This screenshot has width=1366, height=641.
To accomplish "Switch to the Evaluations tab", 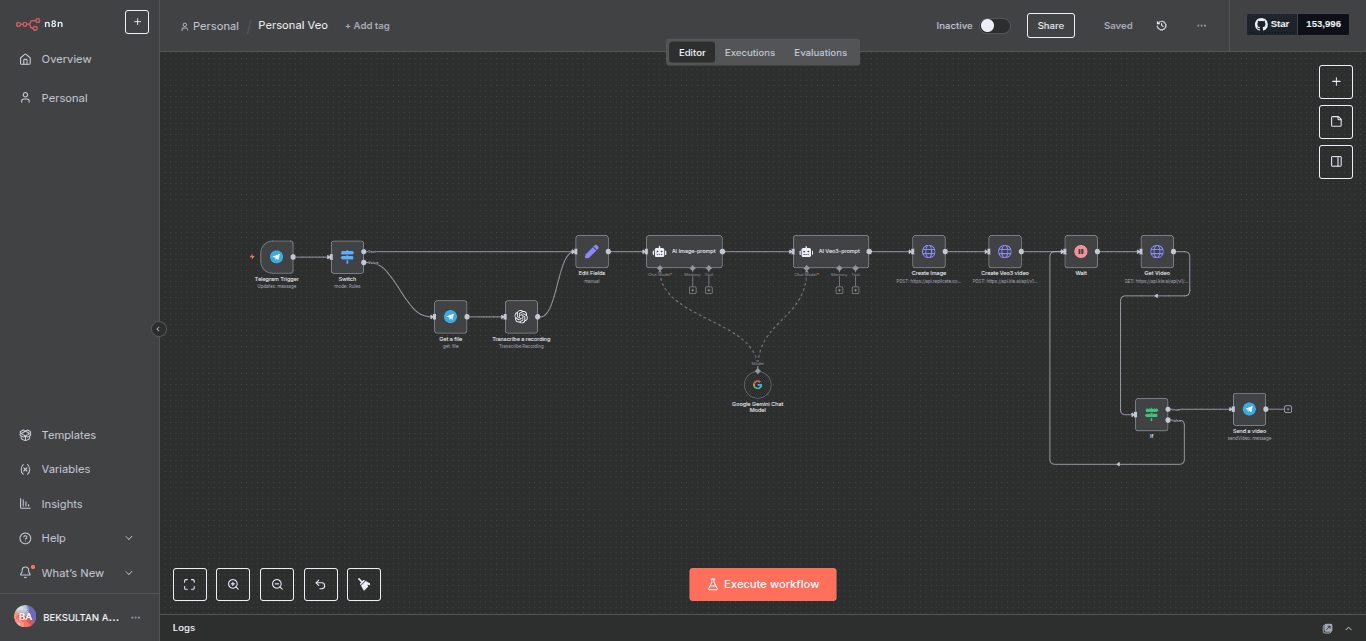I will pyautogui.click(x=820, y=53).
